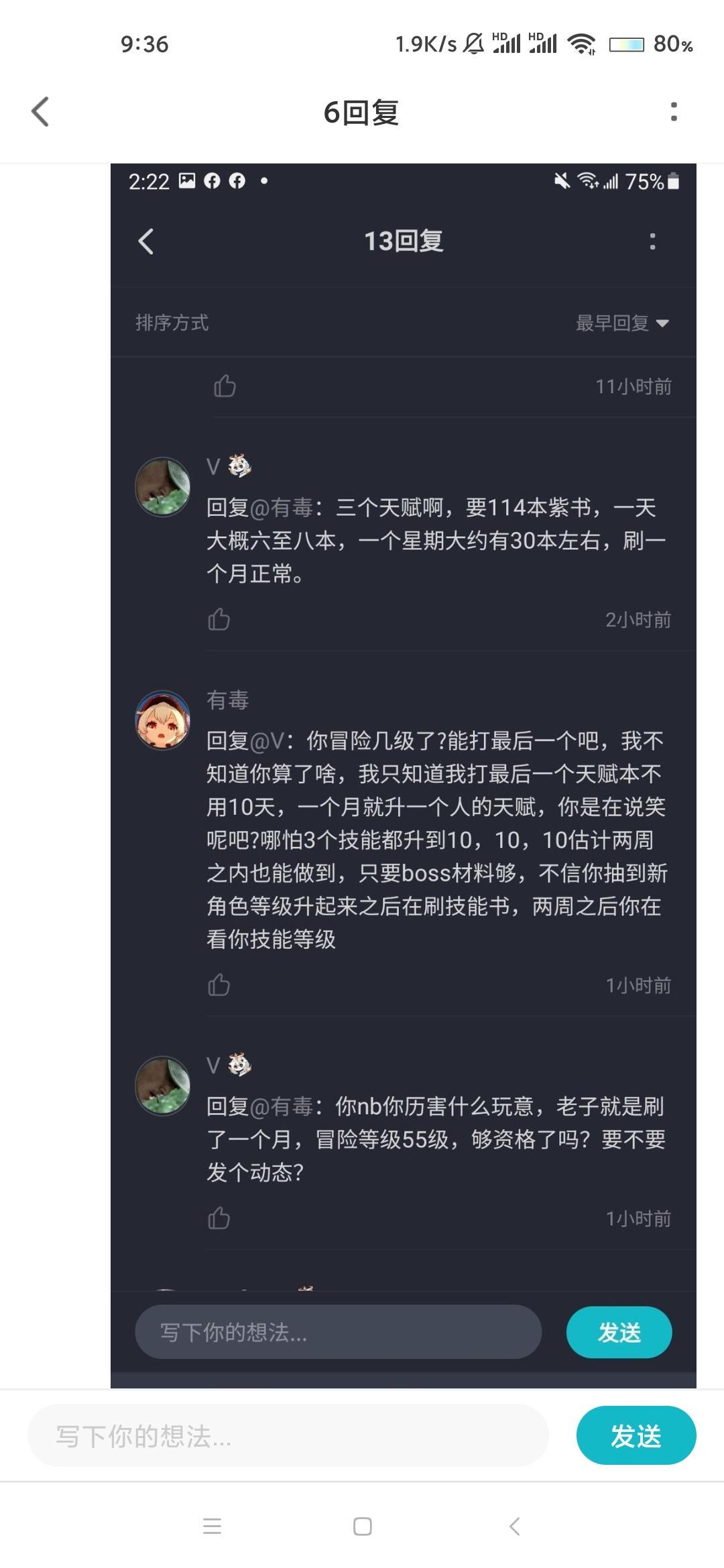Focus the bottom 写下你的想法 input field
Screen dimensions: 724x1568
click(x=288, y=1437)
